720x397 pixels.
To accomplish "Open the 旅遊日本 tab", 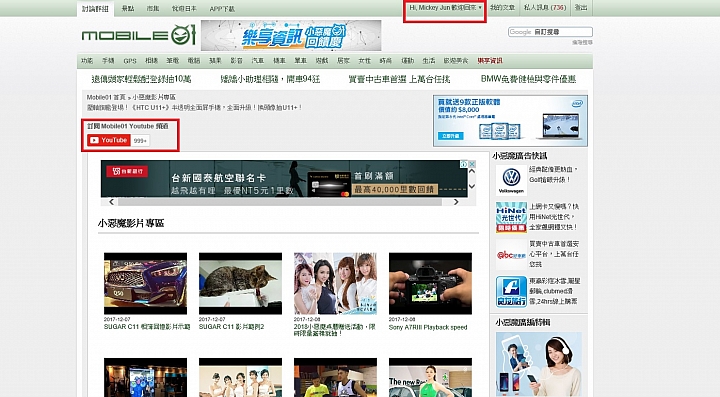I will tap(184, 9).
